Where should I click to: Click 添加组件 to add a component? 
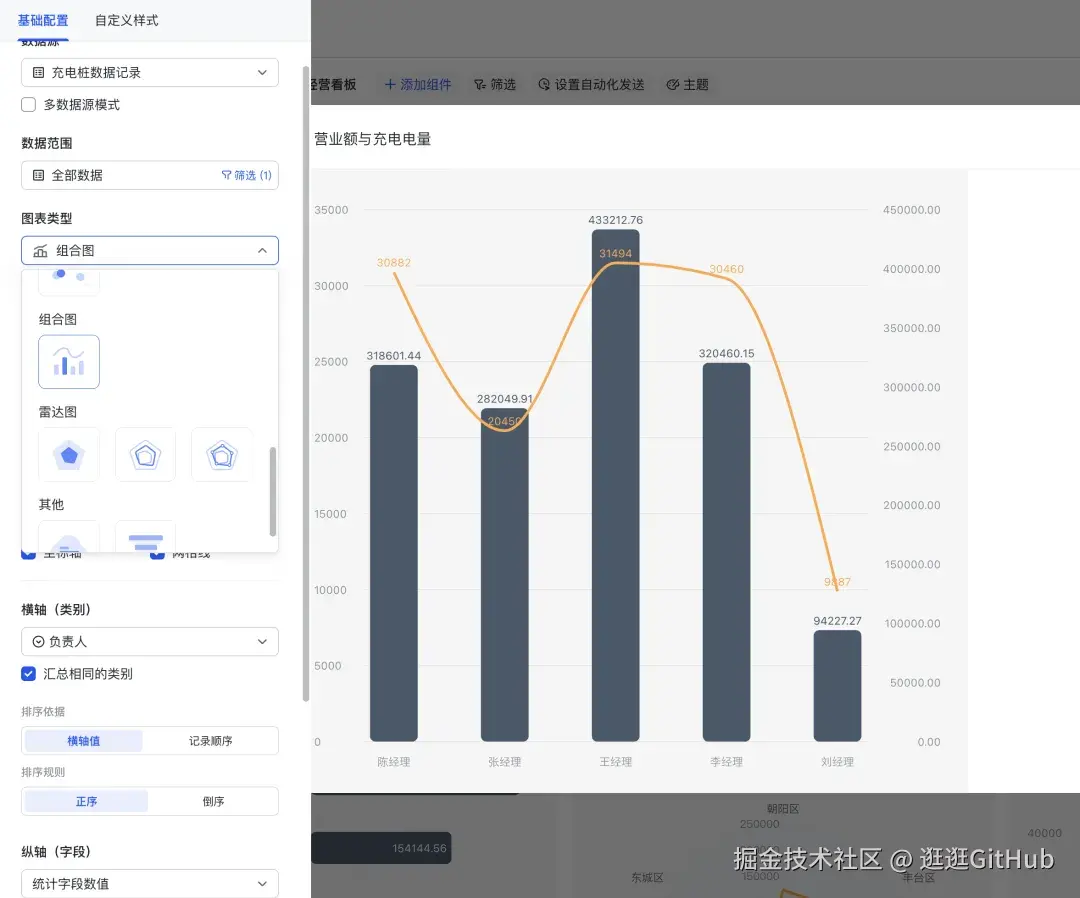pyautogui.click(x=418, y=85)
